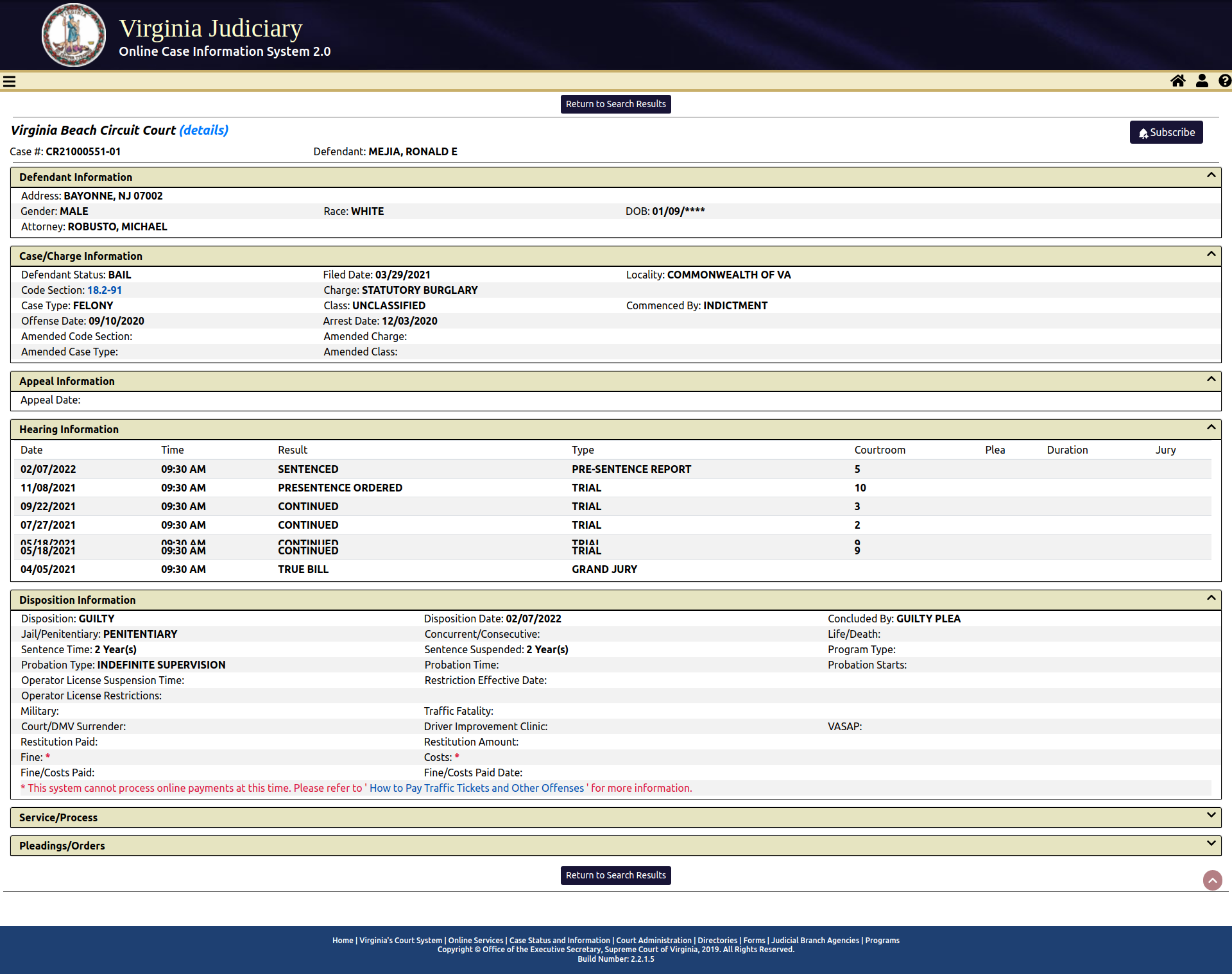This screenshot has width=1232, height=974.
Task: Click the STATUTORY BURGLARY charge text
Action: [420, 290]
